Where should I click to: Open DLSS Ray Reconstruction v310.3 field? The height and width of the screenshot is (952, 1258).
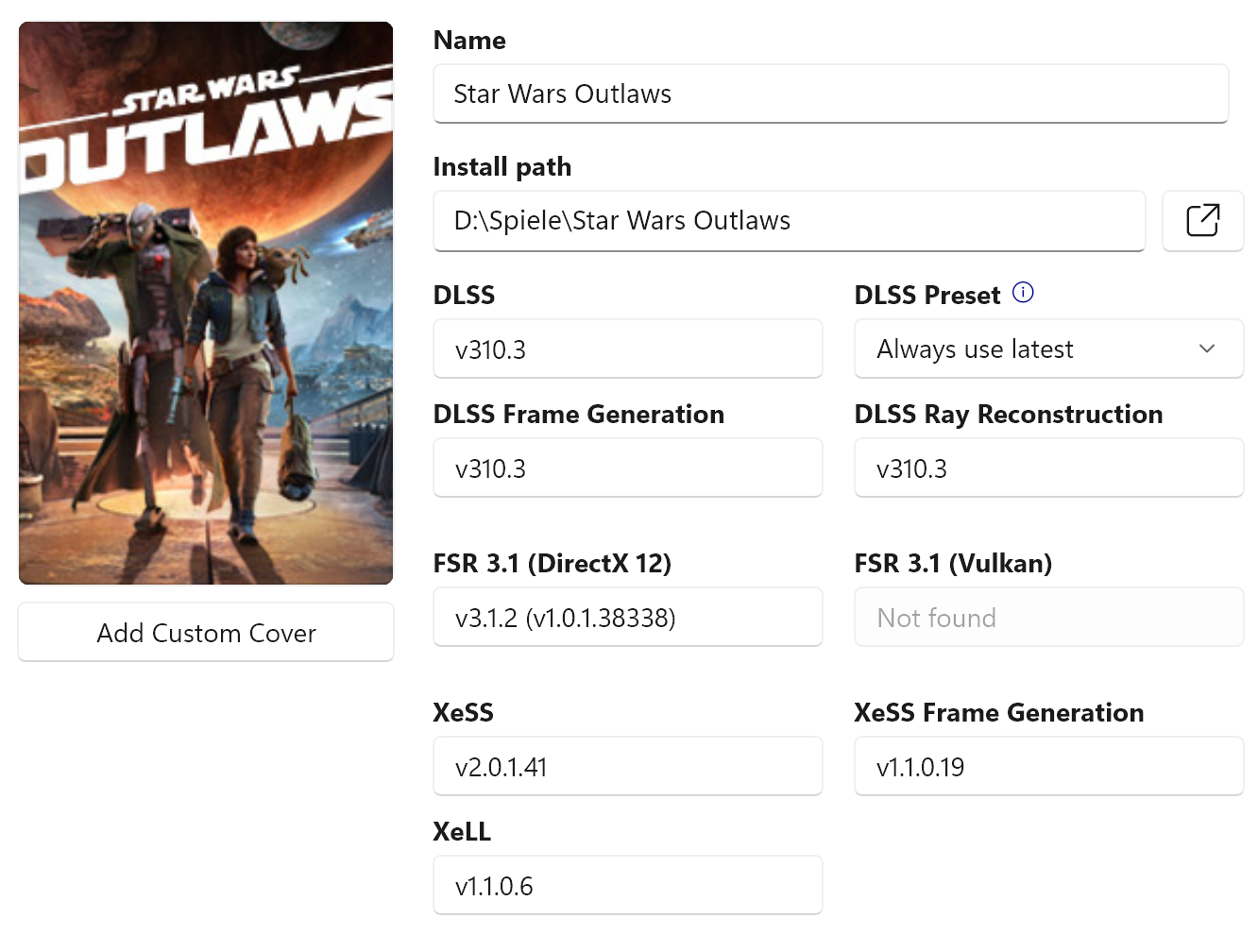click(1048, 467)
